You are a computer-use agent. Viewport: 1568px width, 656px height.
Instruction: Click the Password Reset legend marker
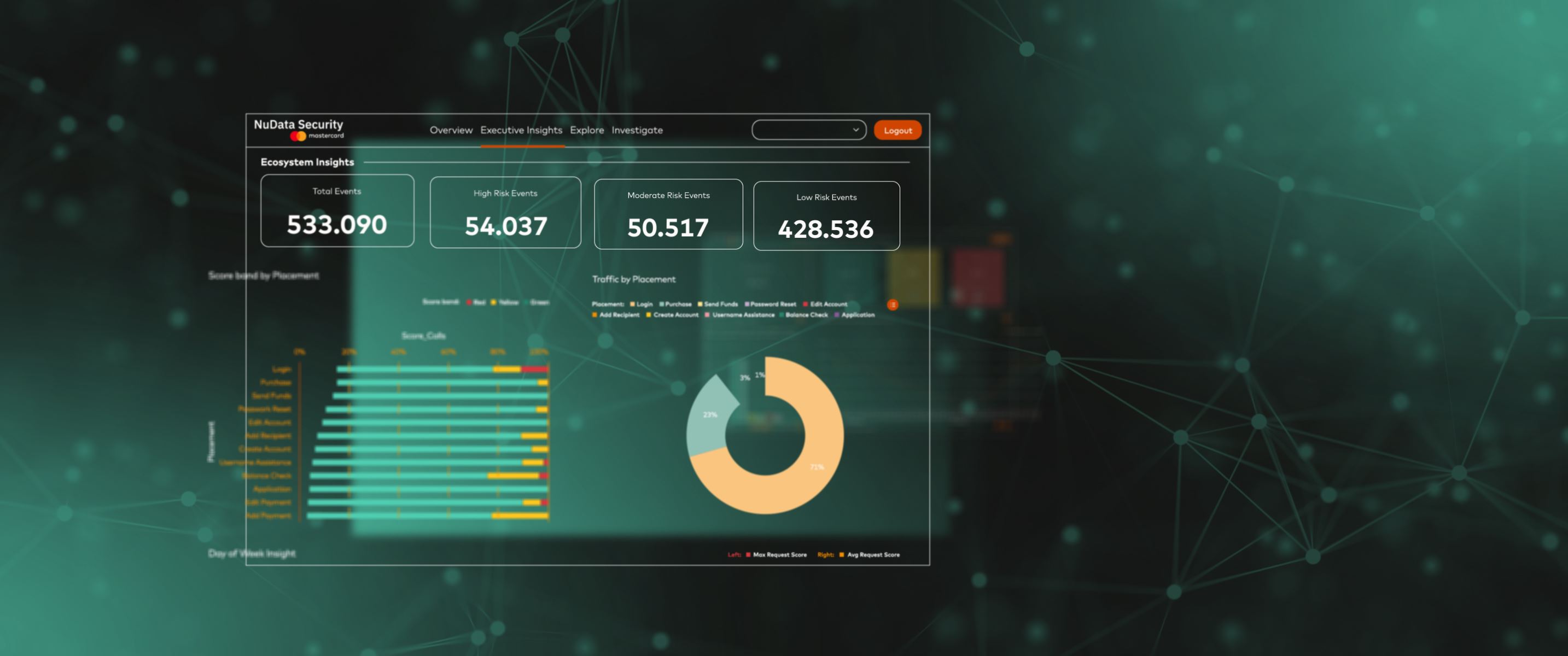(x=747, y=304)
